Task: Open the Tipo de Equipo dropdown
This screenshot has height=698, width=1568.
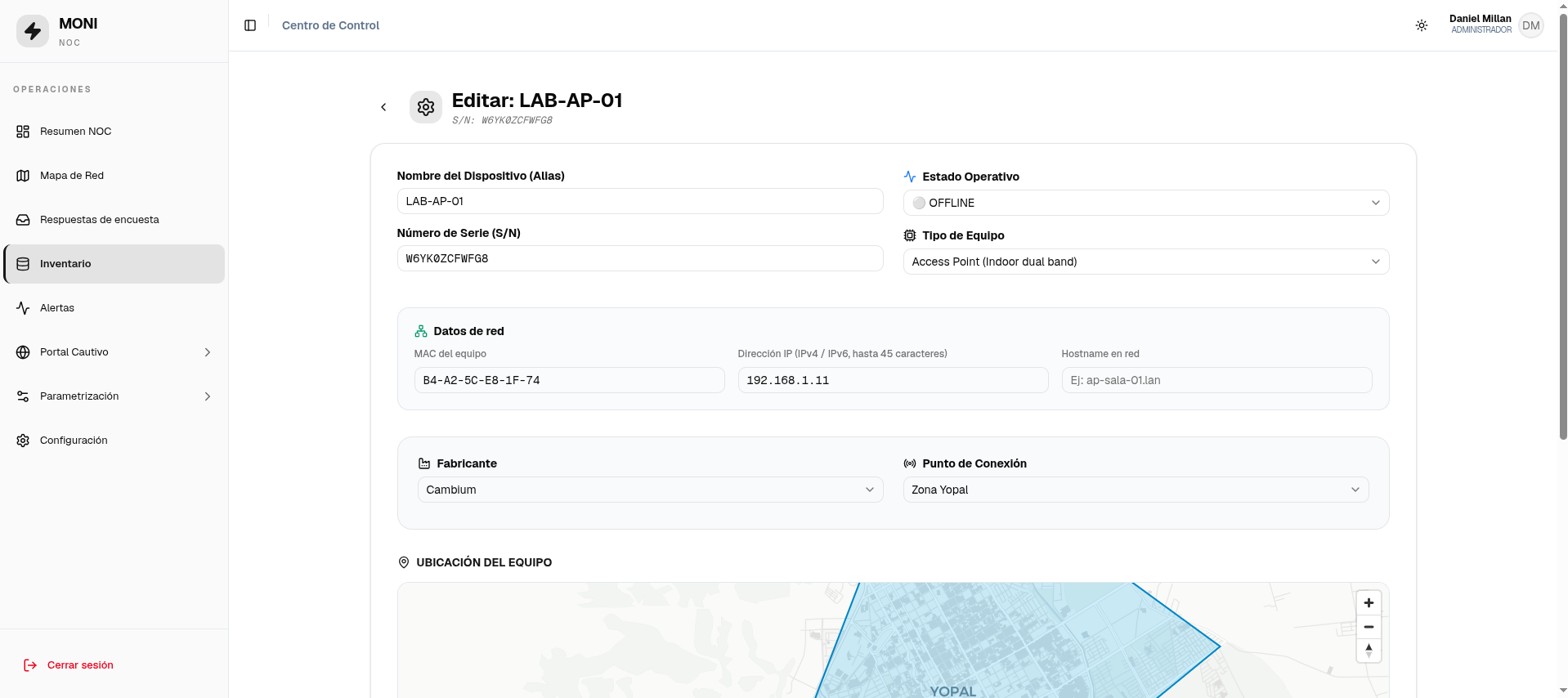Action: [x=1145, y=262]
